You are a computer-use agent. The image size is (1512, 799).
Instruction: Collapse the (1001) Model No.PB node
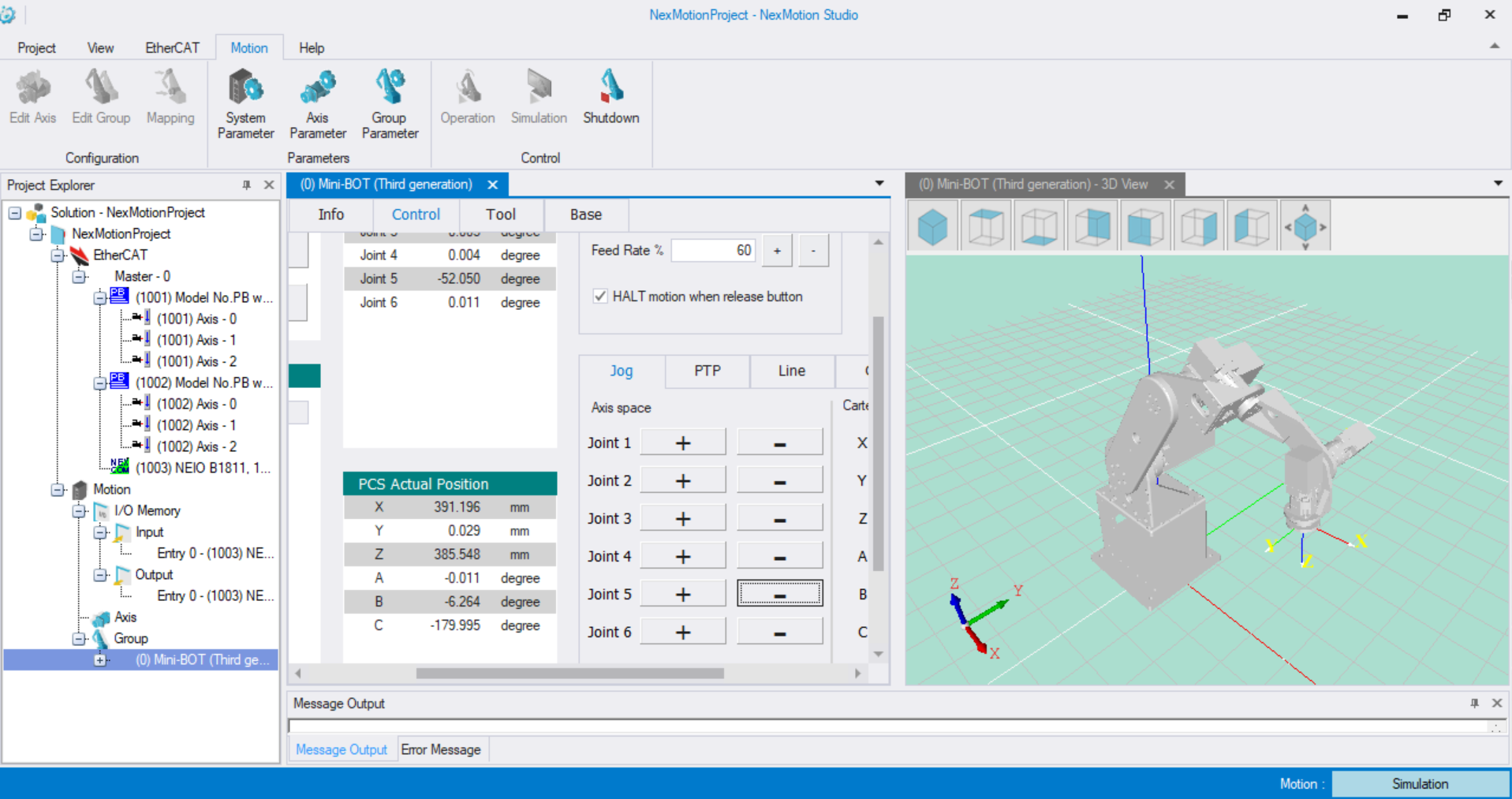pyautogui.click(x=100, y=298)
